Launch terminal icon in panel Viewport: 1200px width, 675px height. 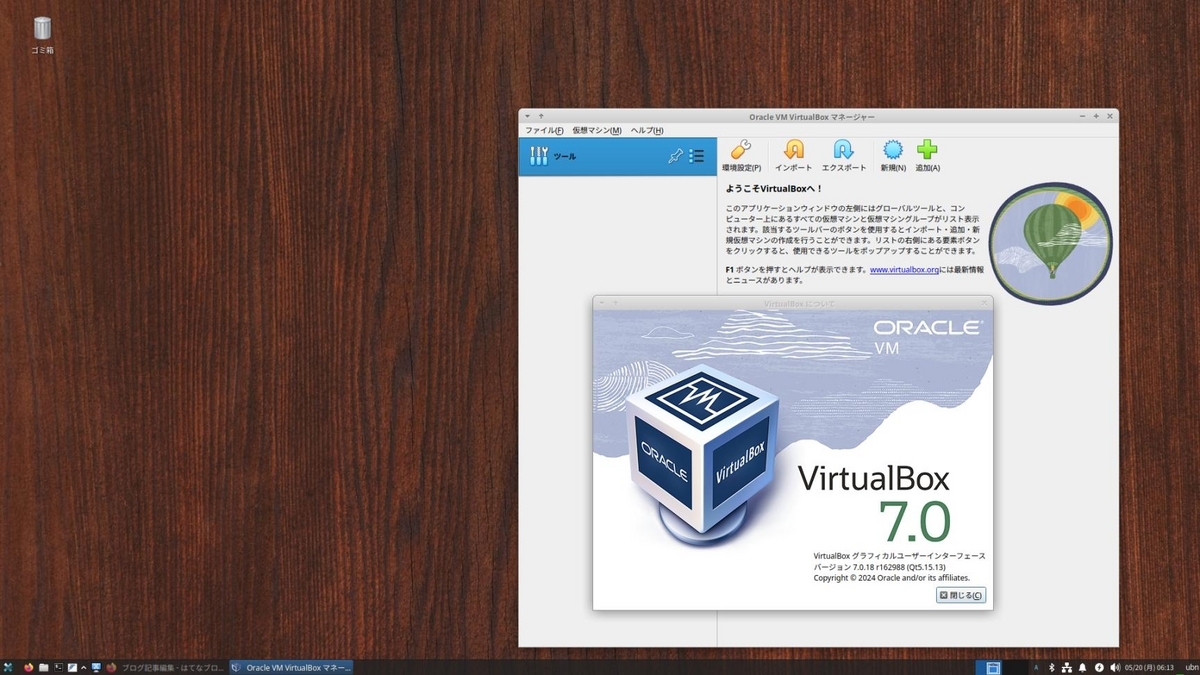tap(58, 667)
